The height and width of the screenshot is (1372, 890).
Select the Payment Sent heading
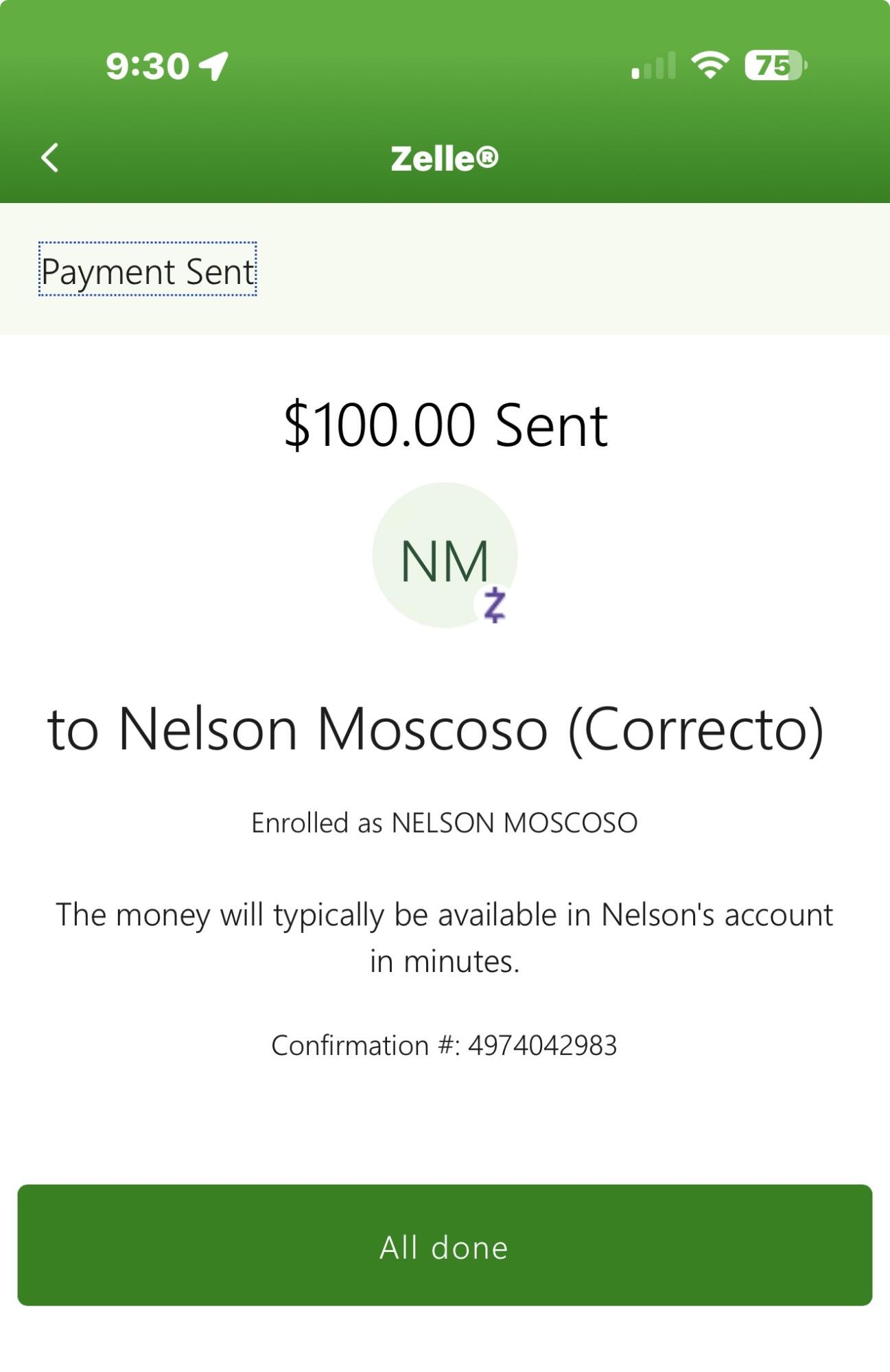click(x=148, y=271)
